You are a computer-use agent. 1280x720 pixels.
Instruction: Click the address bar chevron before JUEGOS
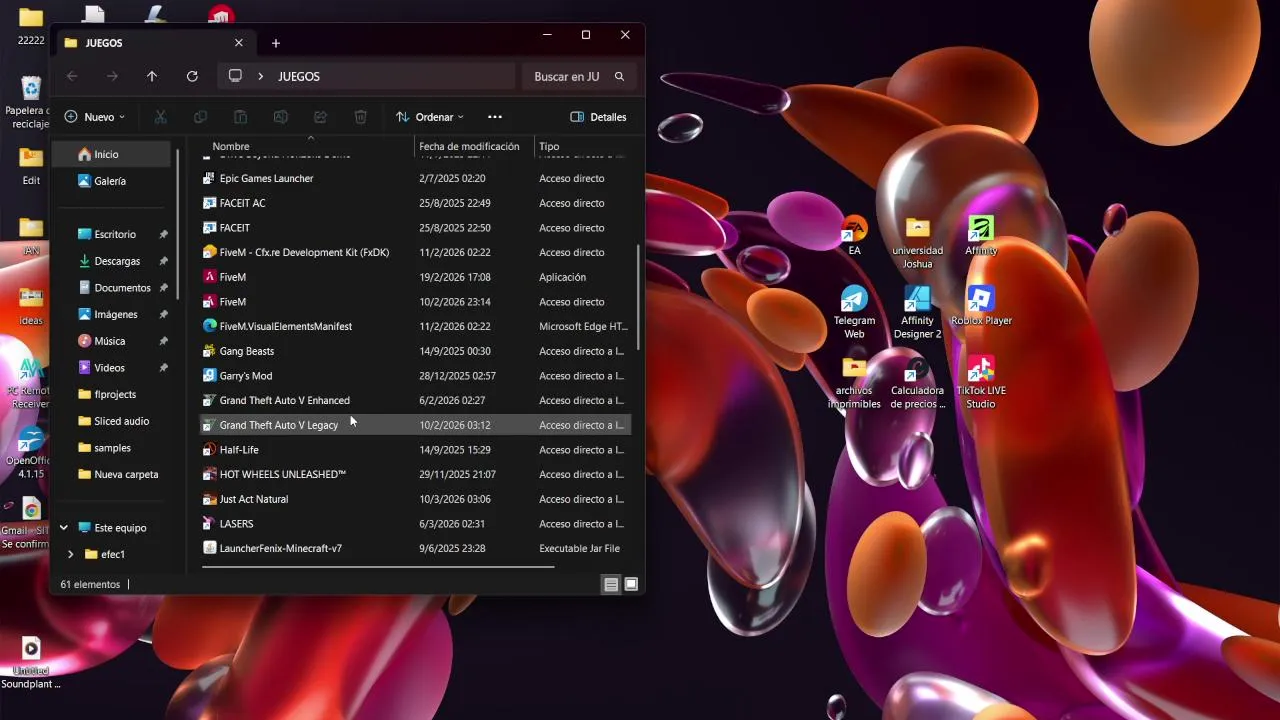click(x=261, y=76)
